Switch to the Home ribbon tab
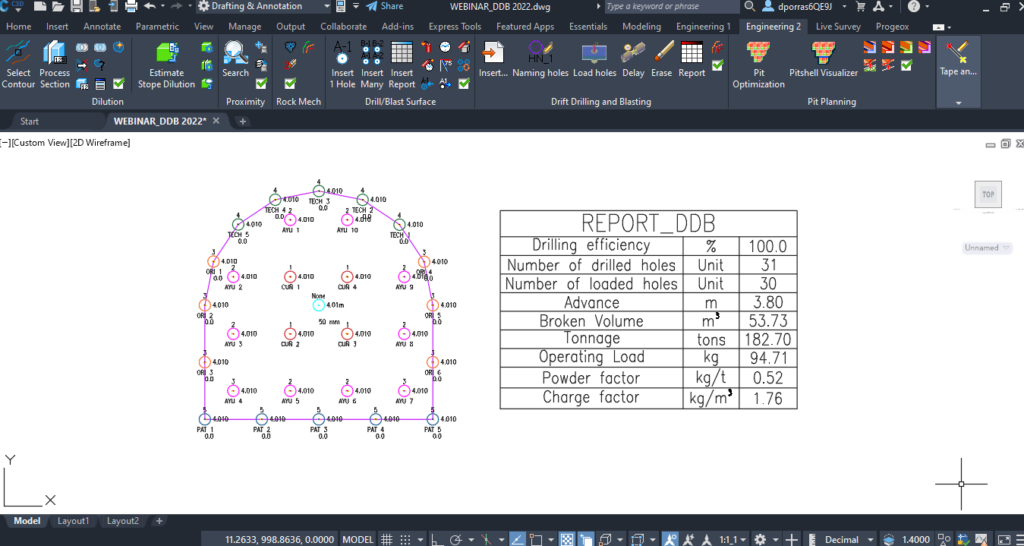This screenshot has width=1024, height=546. point(18,27)
